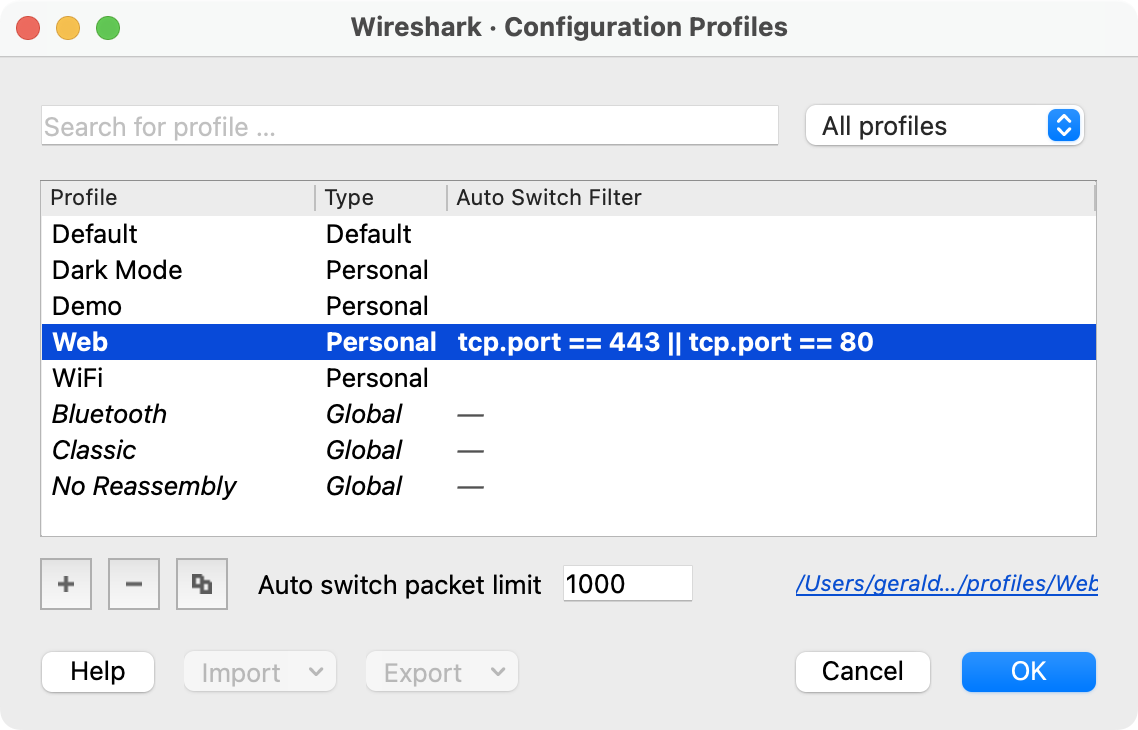Choose the Classic global profile
This screenshot has height=730, width=1138.
coord(94,450)
